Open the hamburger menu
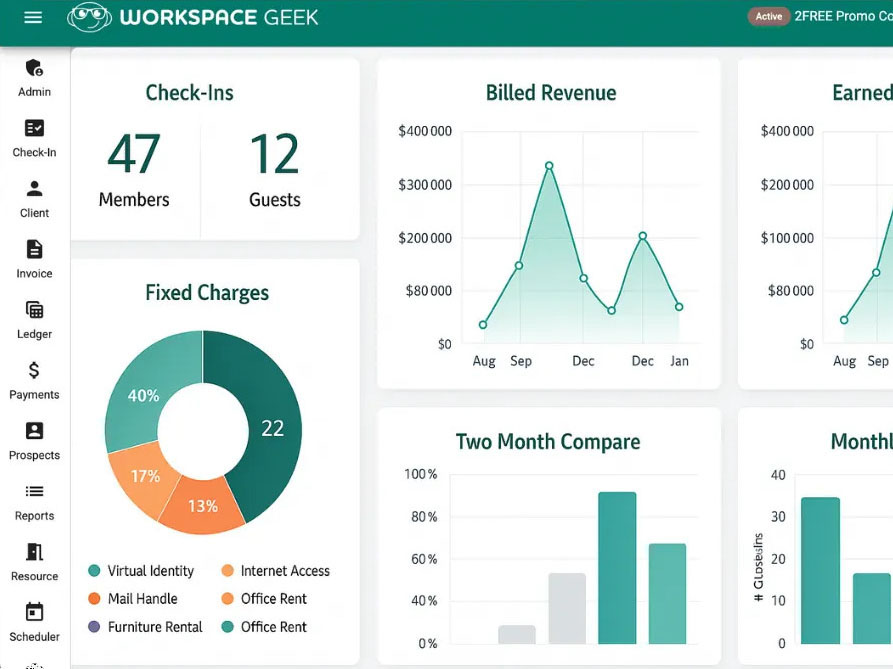The image size is (893, 669). coord(33,17)
